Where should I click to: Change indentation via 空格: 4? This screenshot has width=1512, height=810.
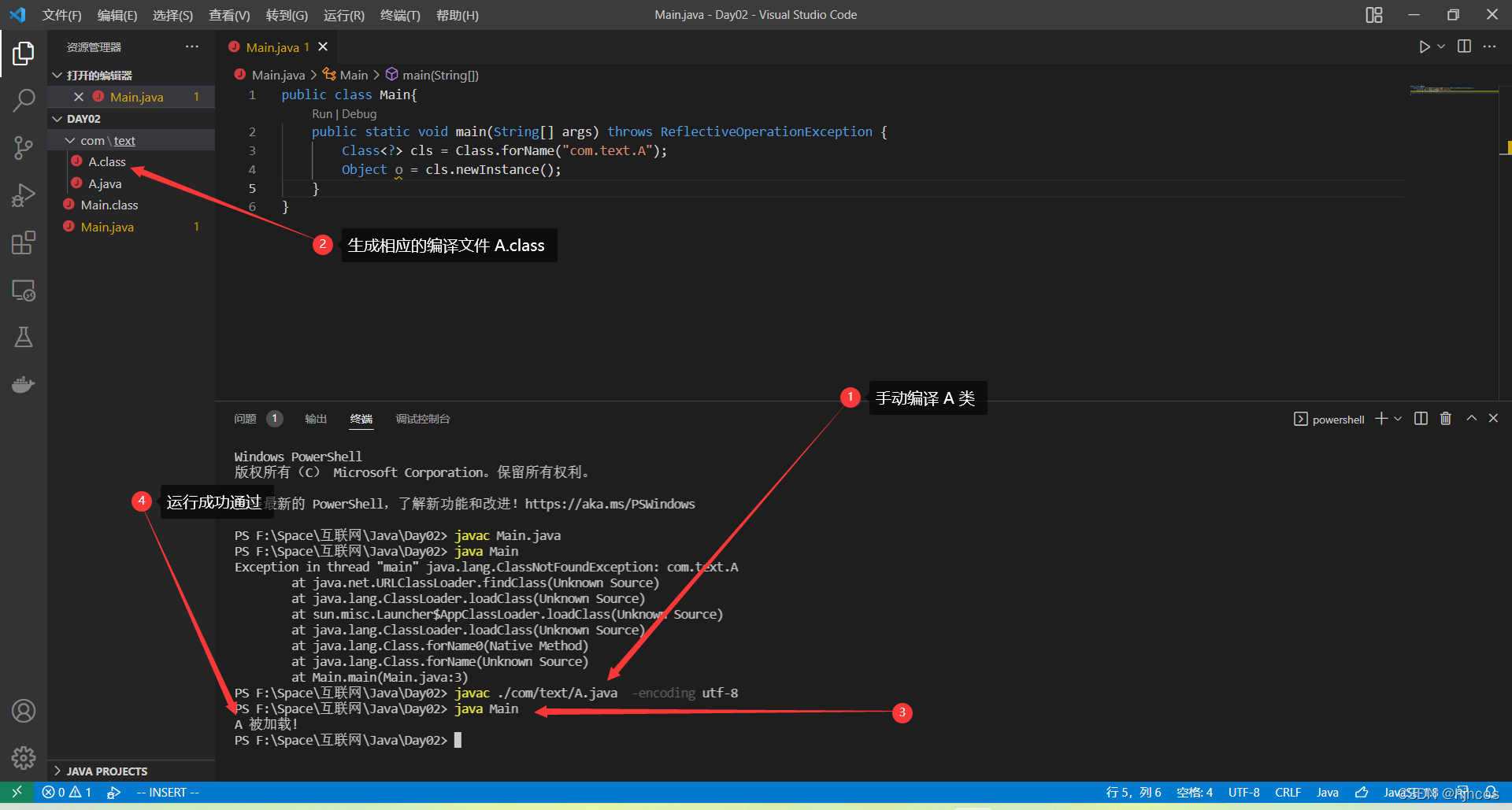coord(1195,792)
